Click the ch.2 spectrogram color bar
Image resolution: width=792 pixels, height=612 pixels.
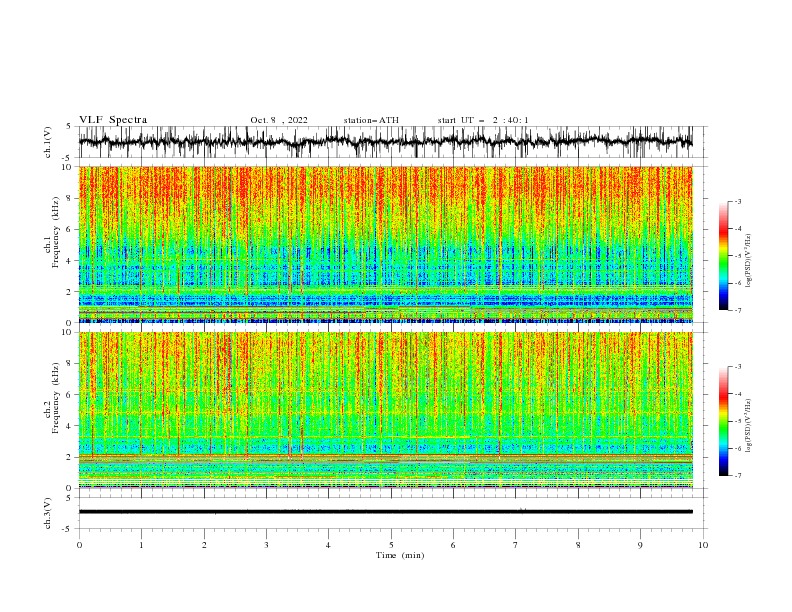tap(723, 421)
